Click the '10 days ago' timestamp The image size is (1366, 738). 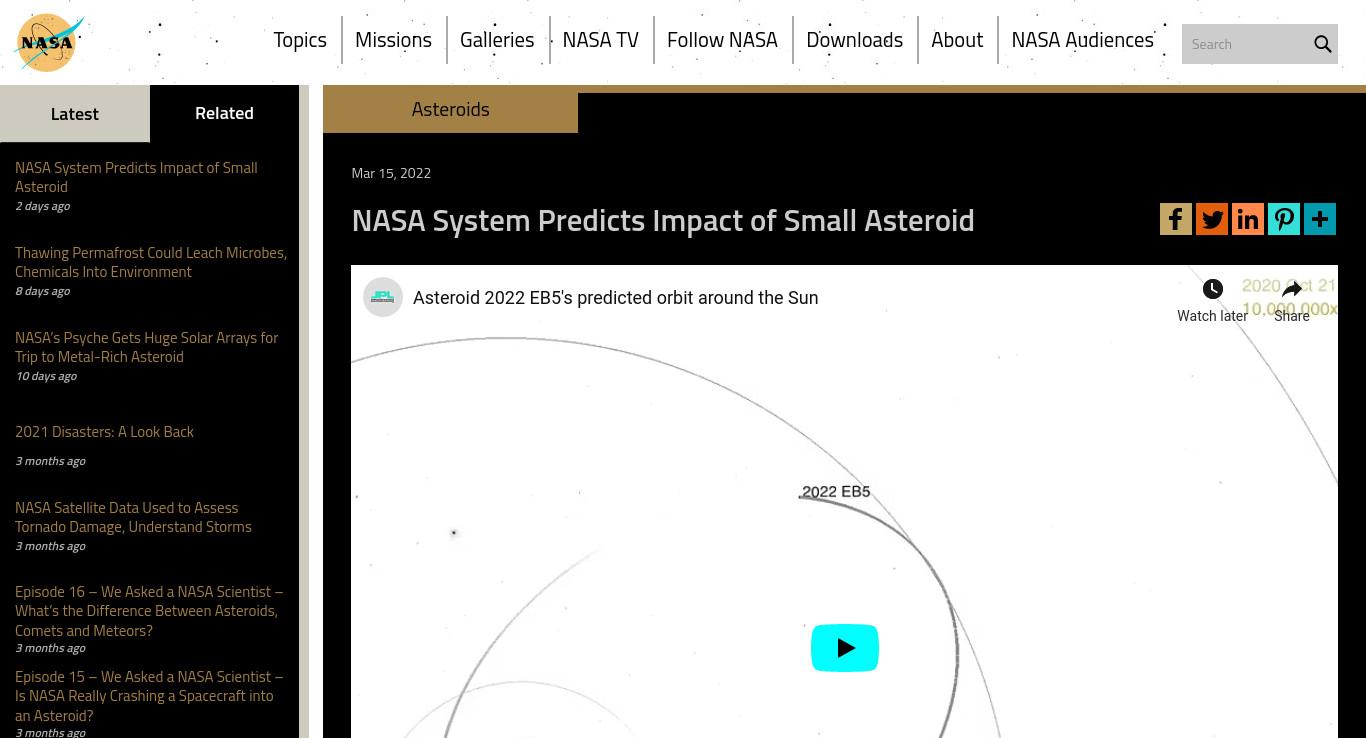pyautogui.click(x=46, y=376)
